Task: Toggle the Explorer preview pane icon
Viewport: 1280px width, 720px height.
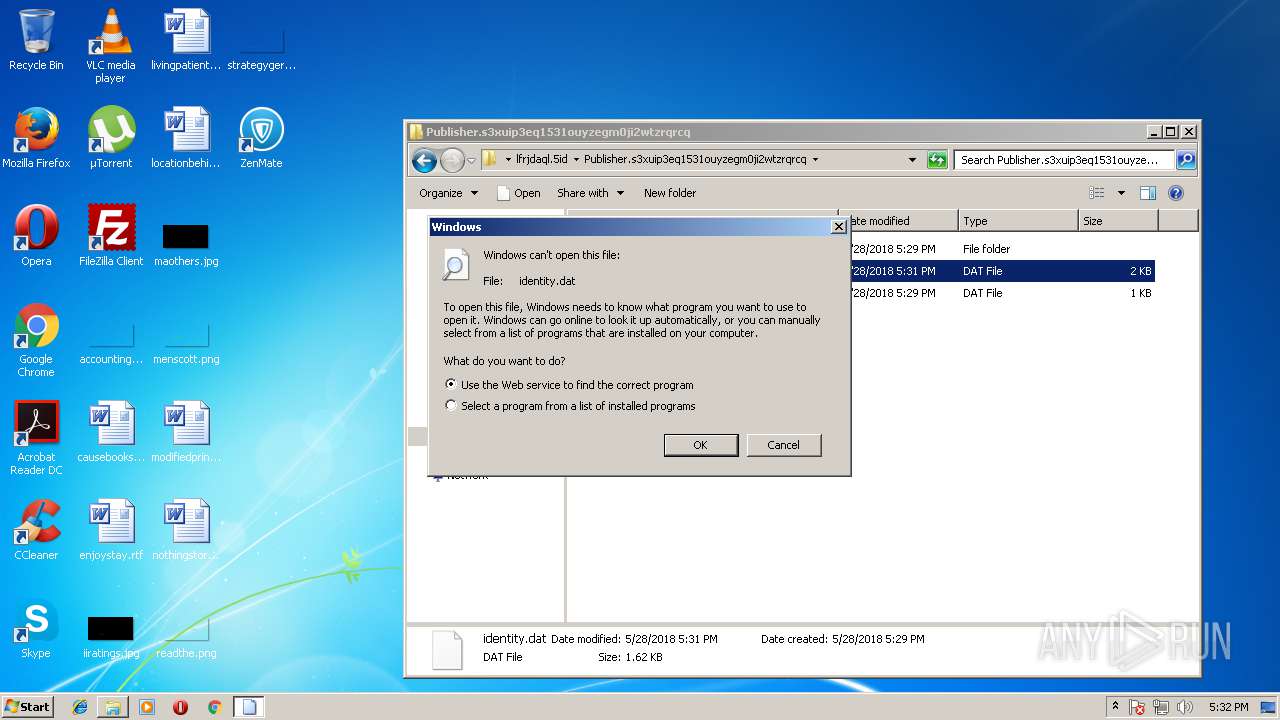Action: [x=1148, y=193]
